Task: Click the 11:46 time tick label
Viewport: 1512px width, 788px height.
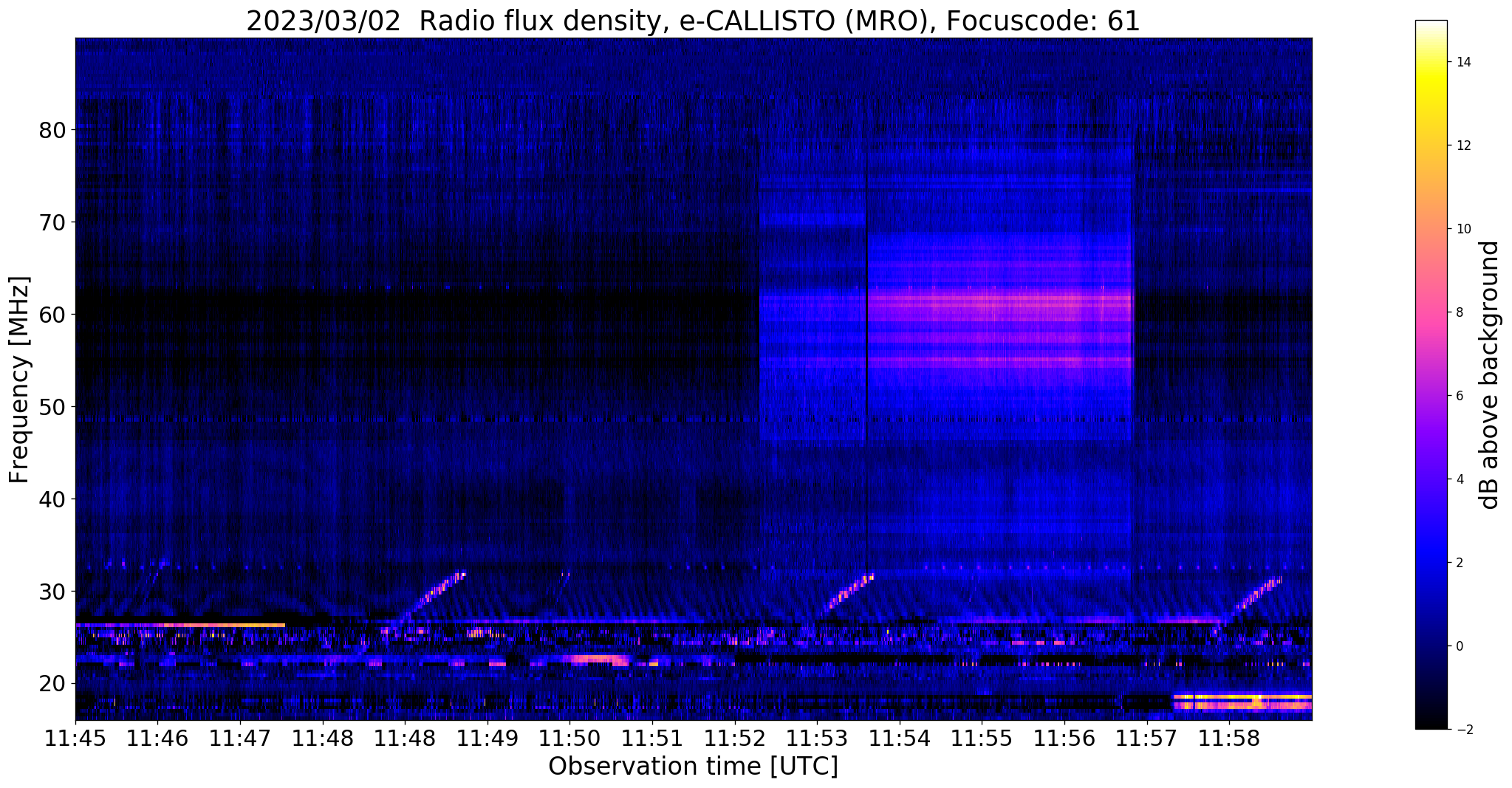Action: pyautogui.click(x=157, y=739)
